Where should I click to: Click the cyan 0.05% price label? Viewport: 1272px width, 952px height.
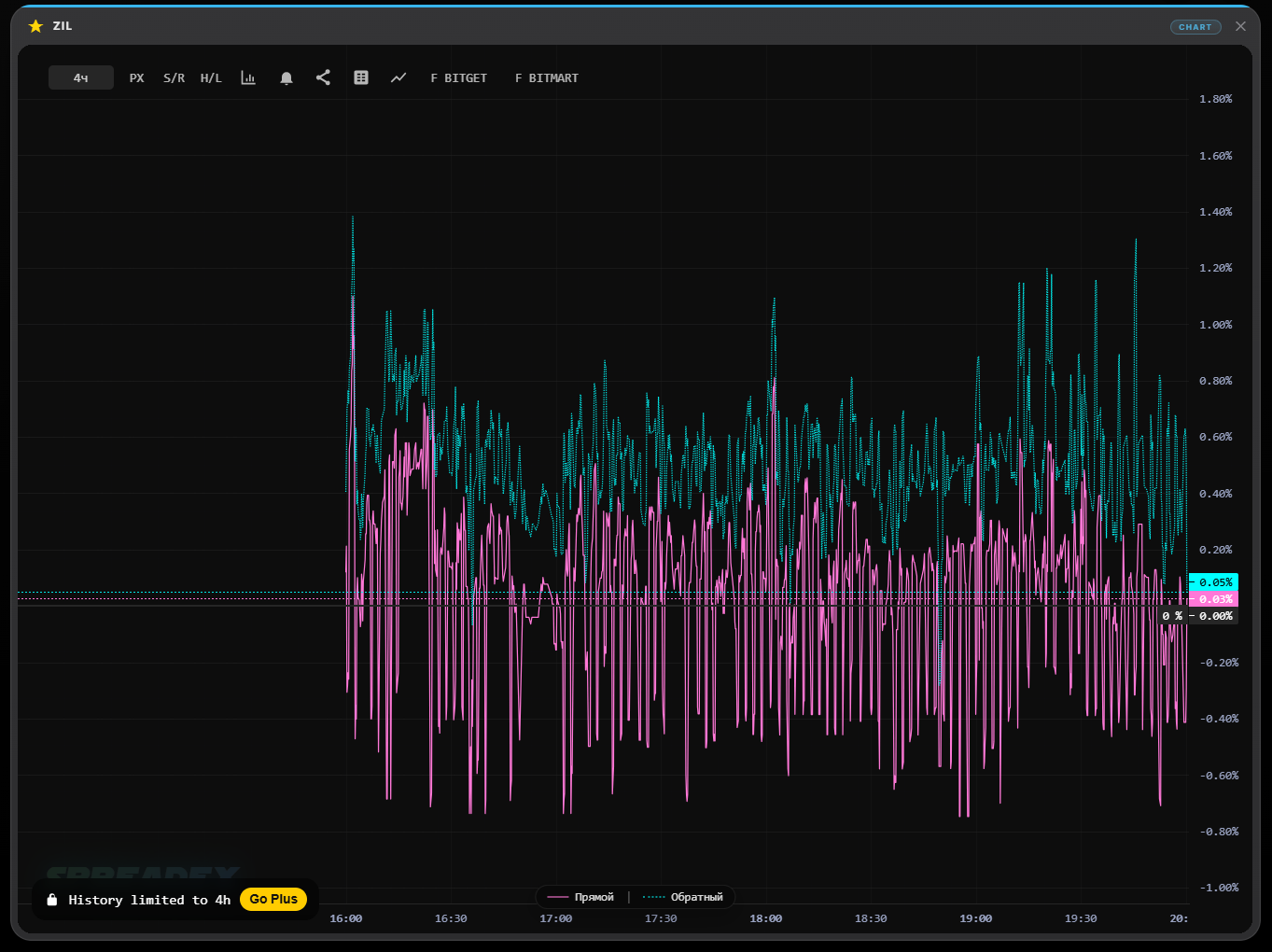[x=1214, y=581]
